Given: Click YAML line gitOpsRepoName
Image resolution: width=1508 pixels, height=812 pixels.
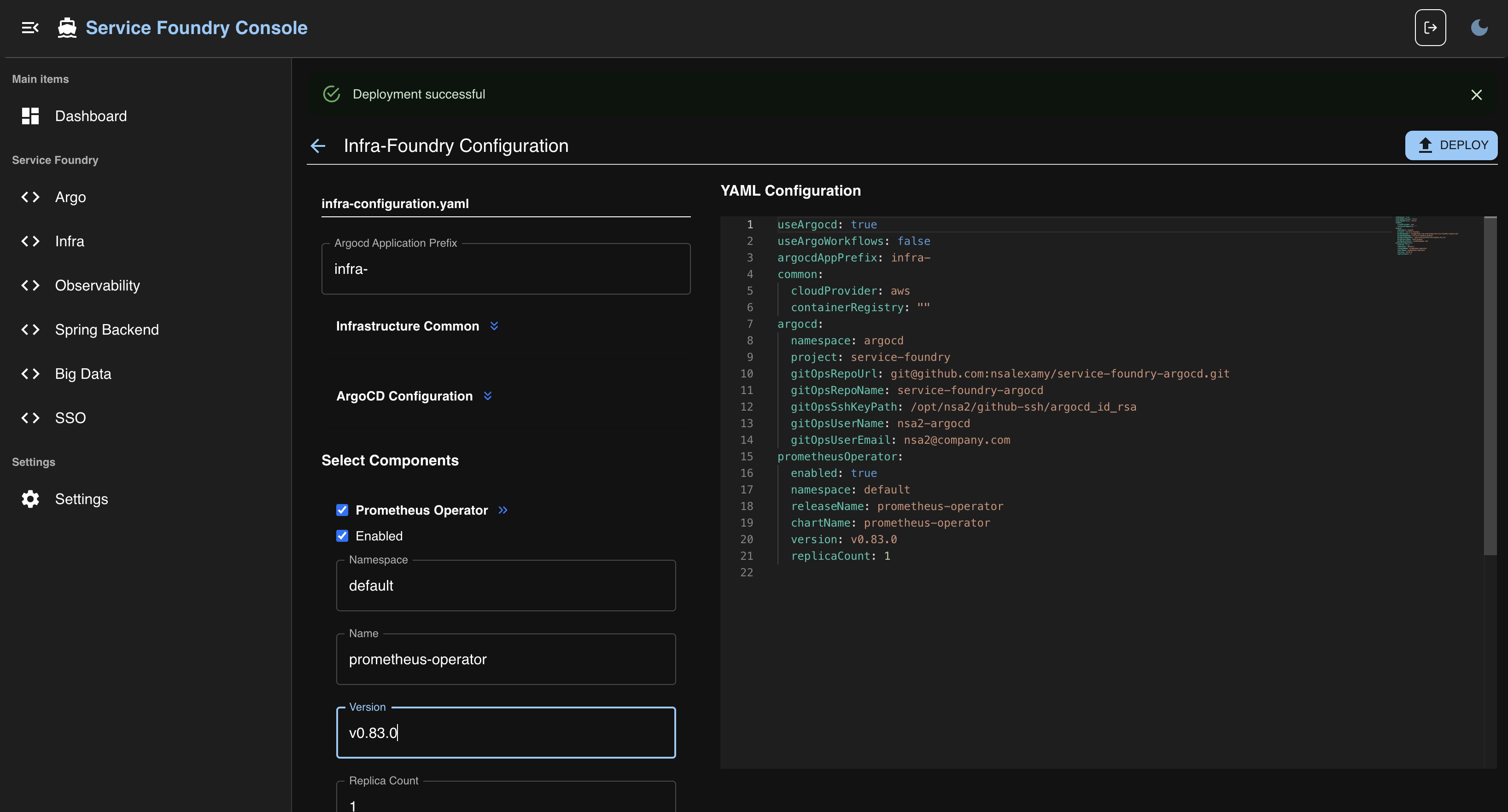Looking at the screenshot, I should [x=917, y=390].
